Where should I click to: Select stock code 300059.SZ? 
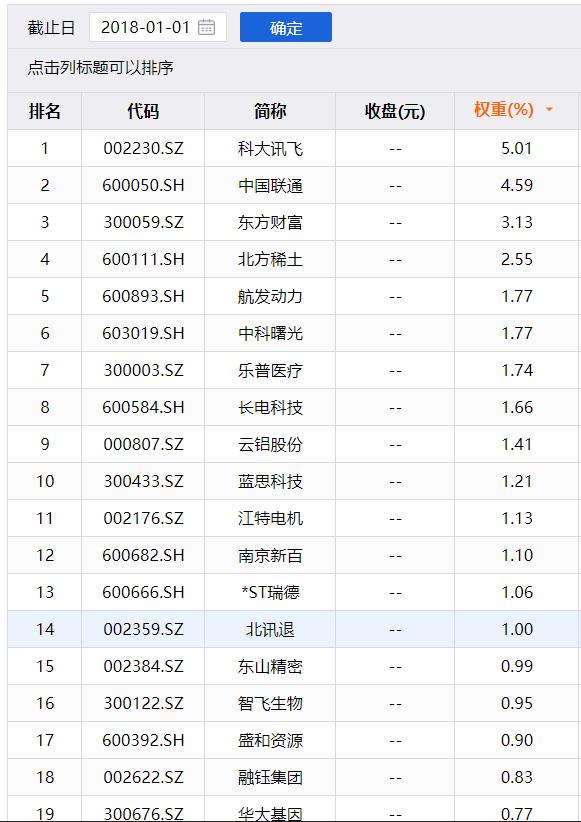[143, 222]
